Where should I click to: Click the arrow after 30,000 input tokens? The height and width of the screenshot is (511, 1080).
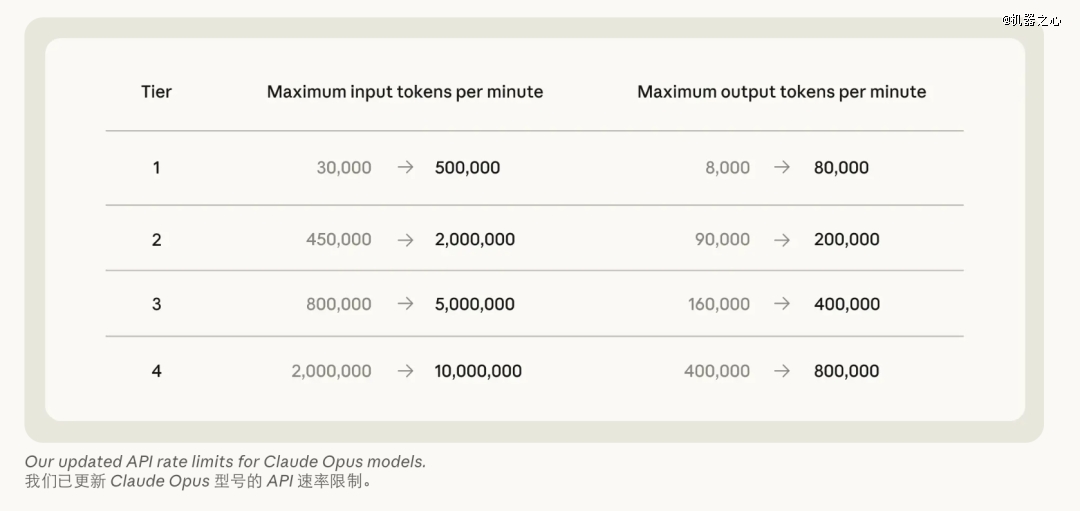405,167
